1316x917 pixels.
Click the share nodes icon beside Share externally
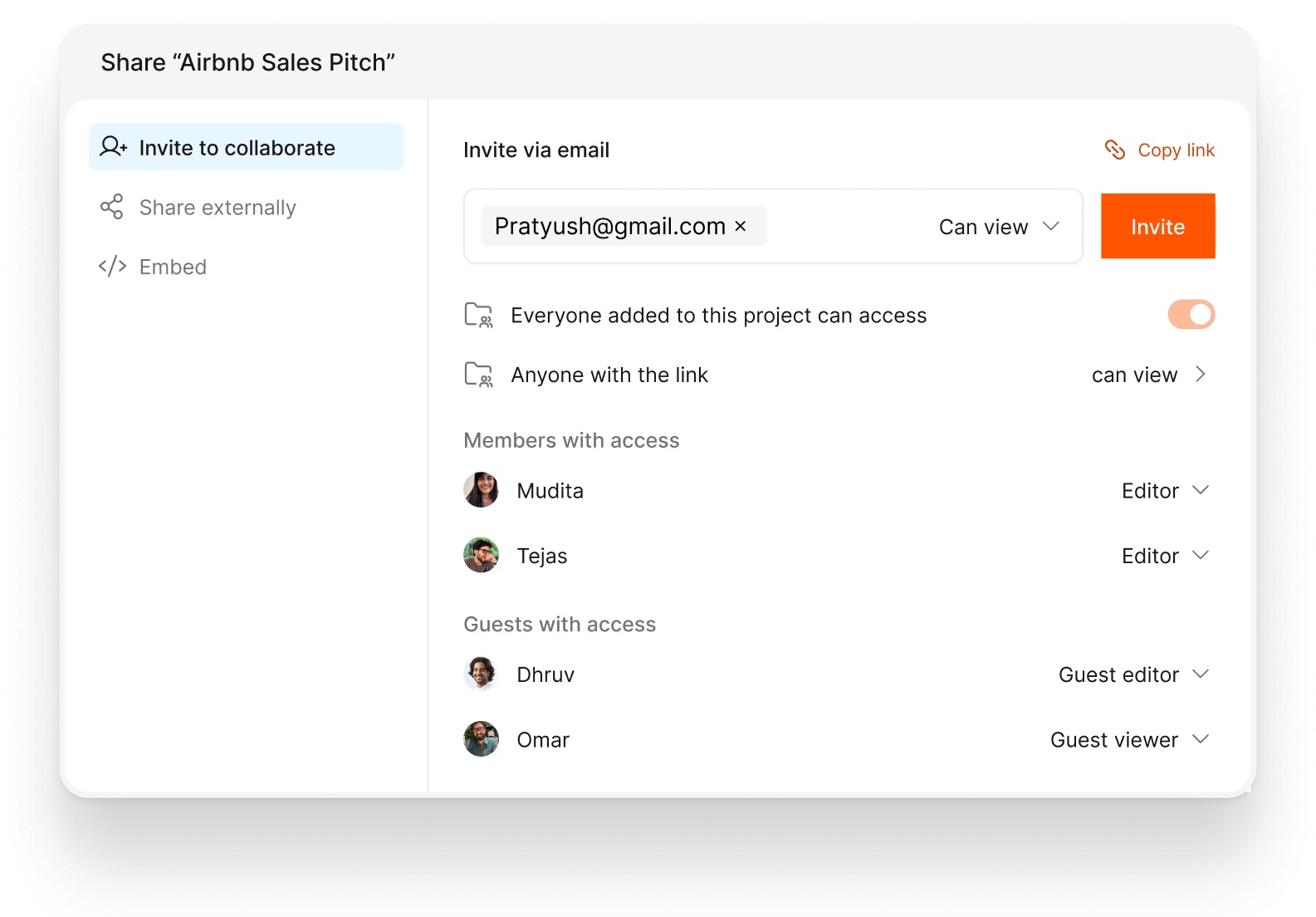coord(112,207)
